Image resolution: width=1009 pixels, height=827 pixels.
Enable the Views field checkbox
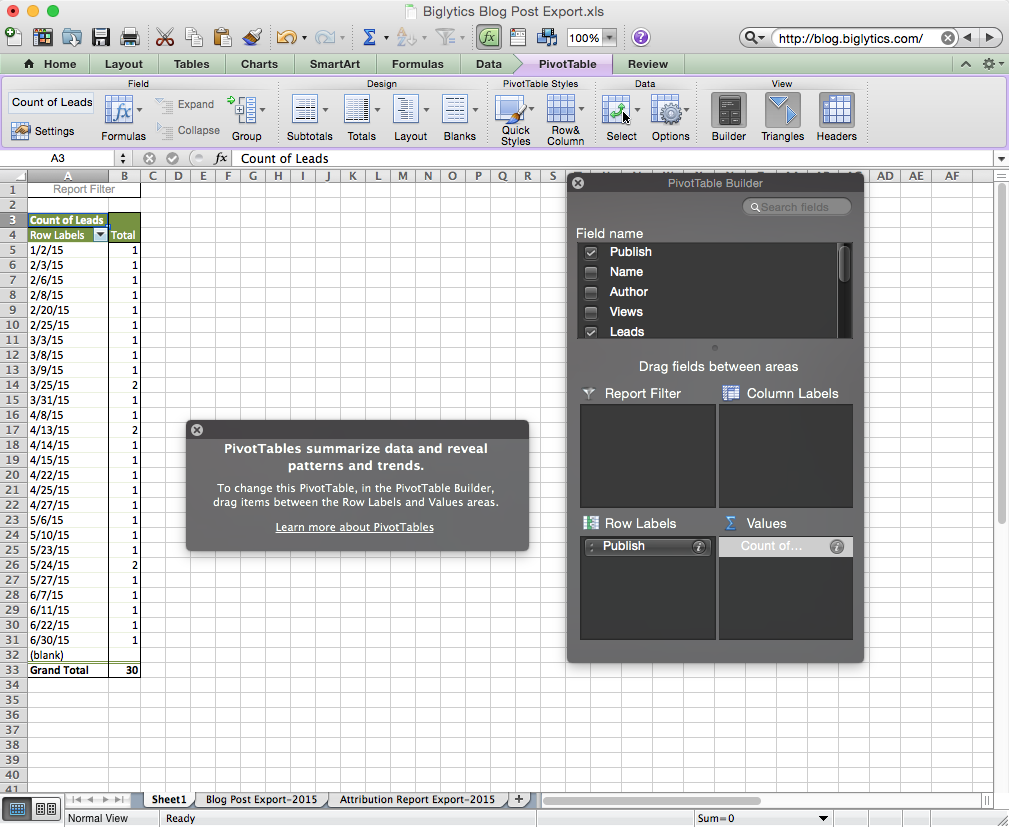click(x=591, y=312)
